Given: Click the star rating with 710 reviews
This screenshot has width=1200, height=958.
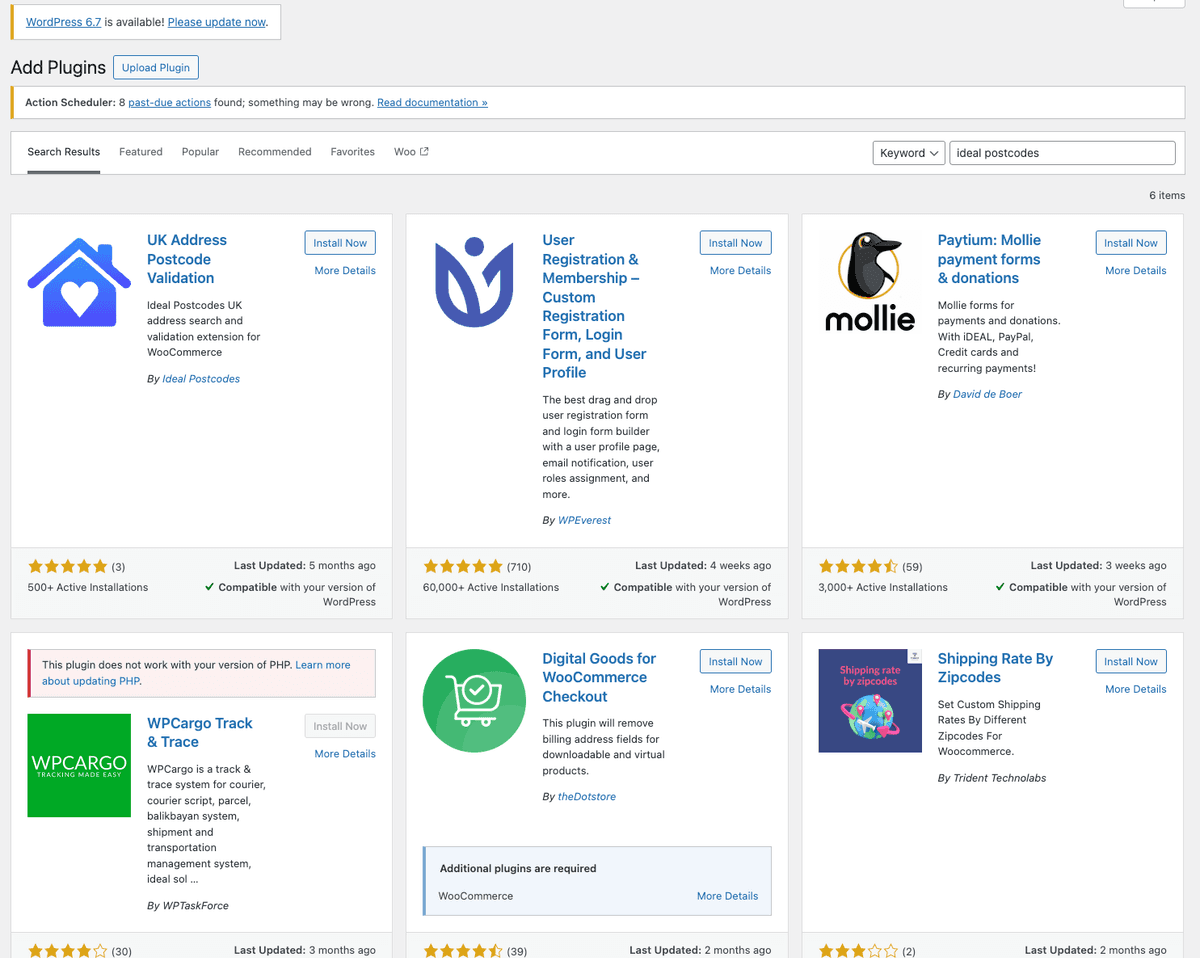Looking at the screenshot, I should click(463, 566).
